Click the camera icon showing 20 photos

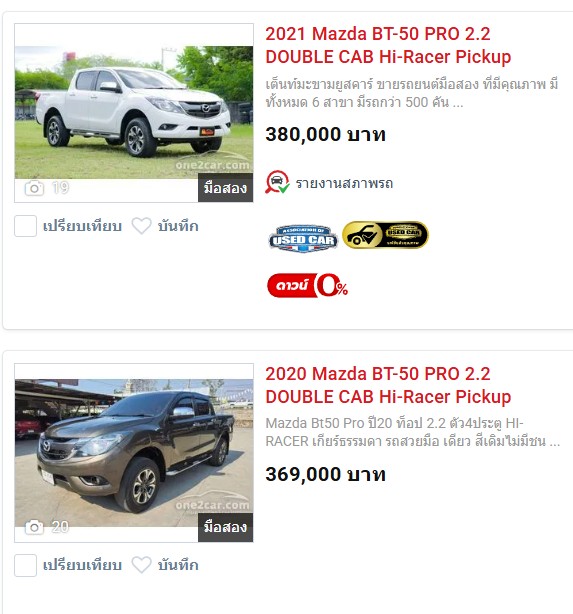[x=34, y=527]
